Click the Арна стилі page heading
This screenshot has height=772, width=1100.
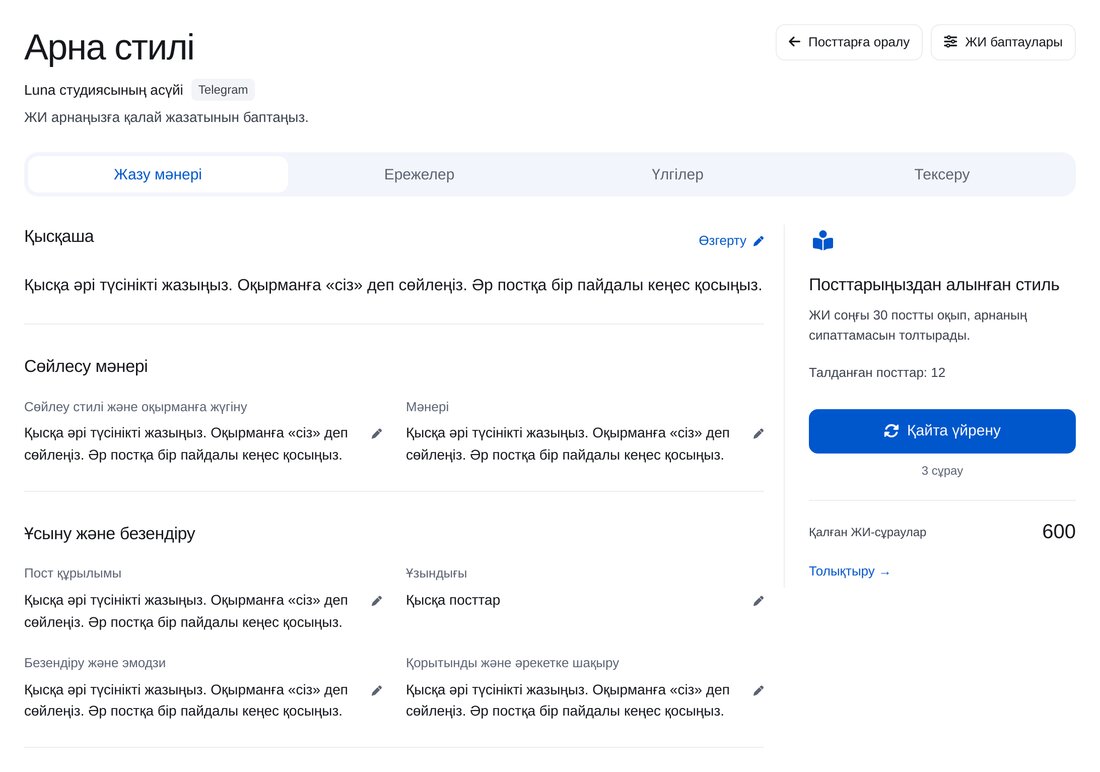(109, 48)
